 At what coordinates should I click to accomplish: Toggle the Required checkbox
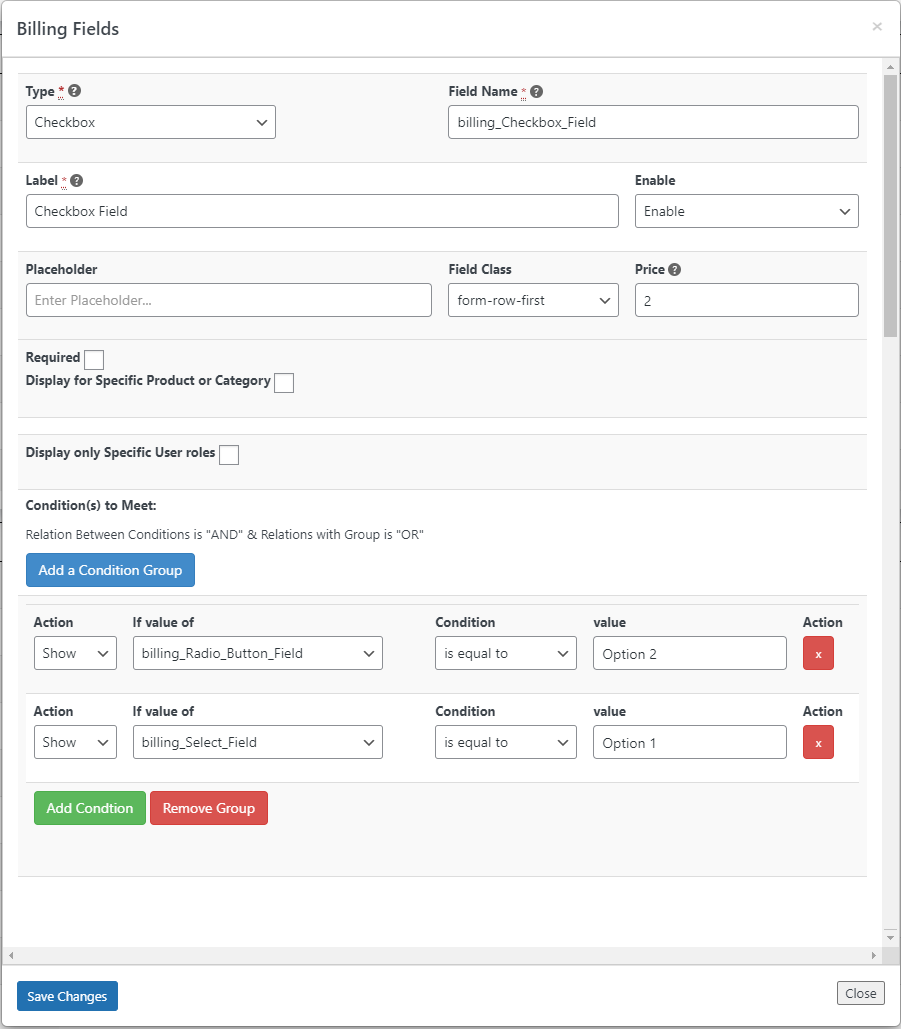coord(94,360)
